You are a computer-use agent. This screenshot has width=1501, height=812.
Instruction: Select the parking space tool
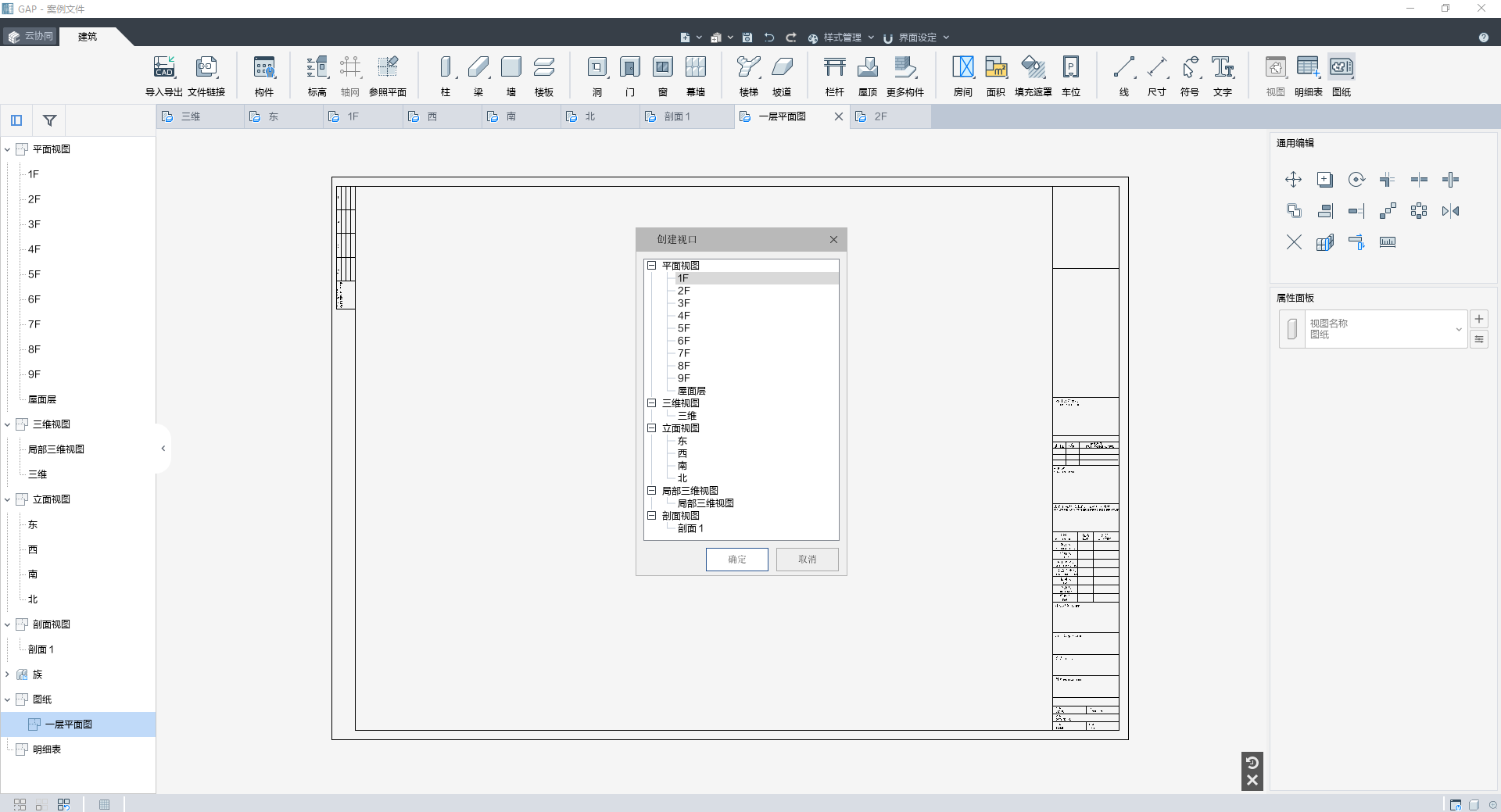click(1071, 76)
